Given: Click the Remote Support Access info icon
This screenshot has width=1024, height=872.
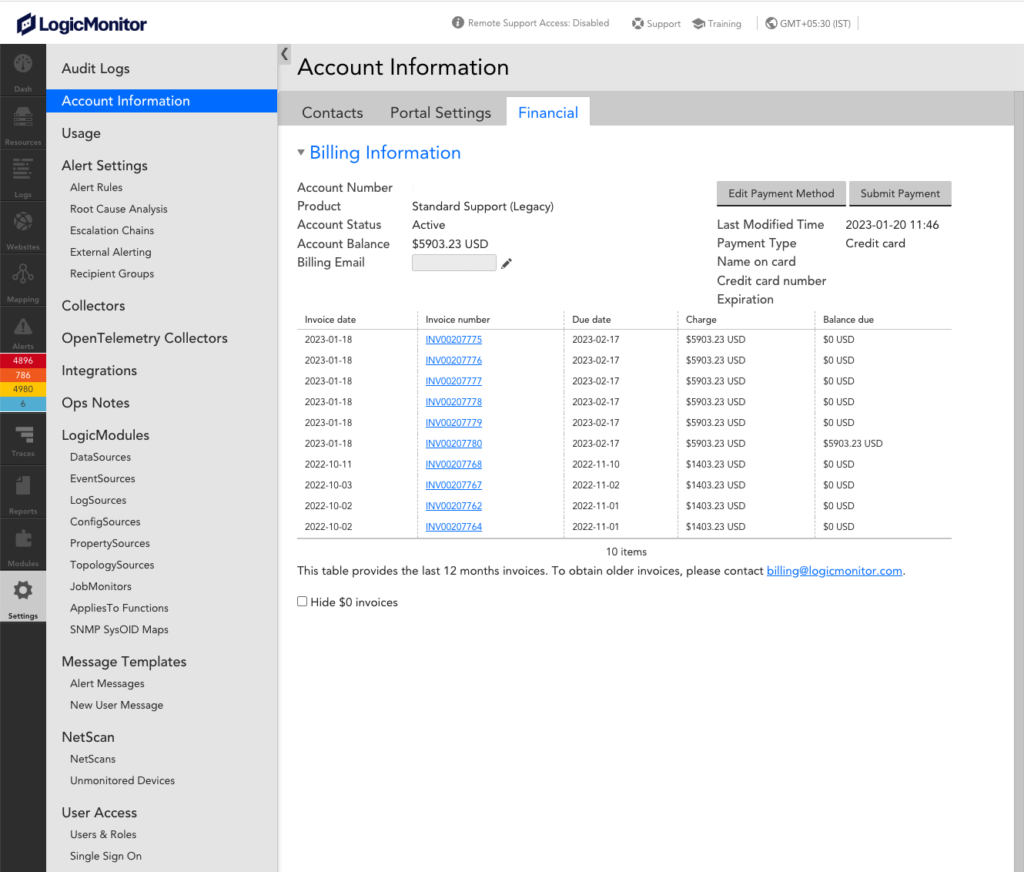Looking at the screenshot, I should [x=458, y=23].
